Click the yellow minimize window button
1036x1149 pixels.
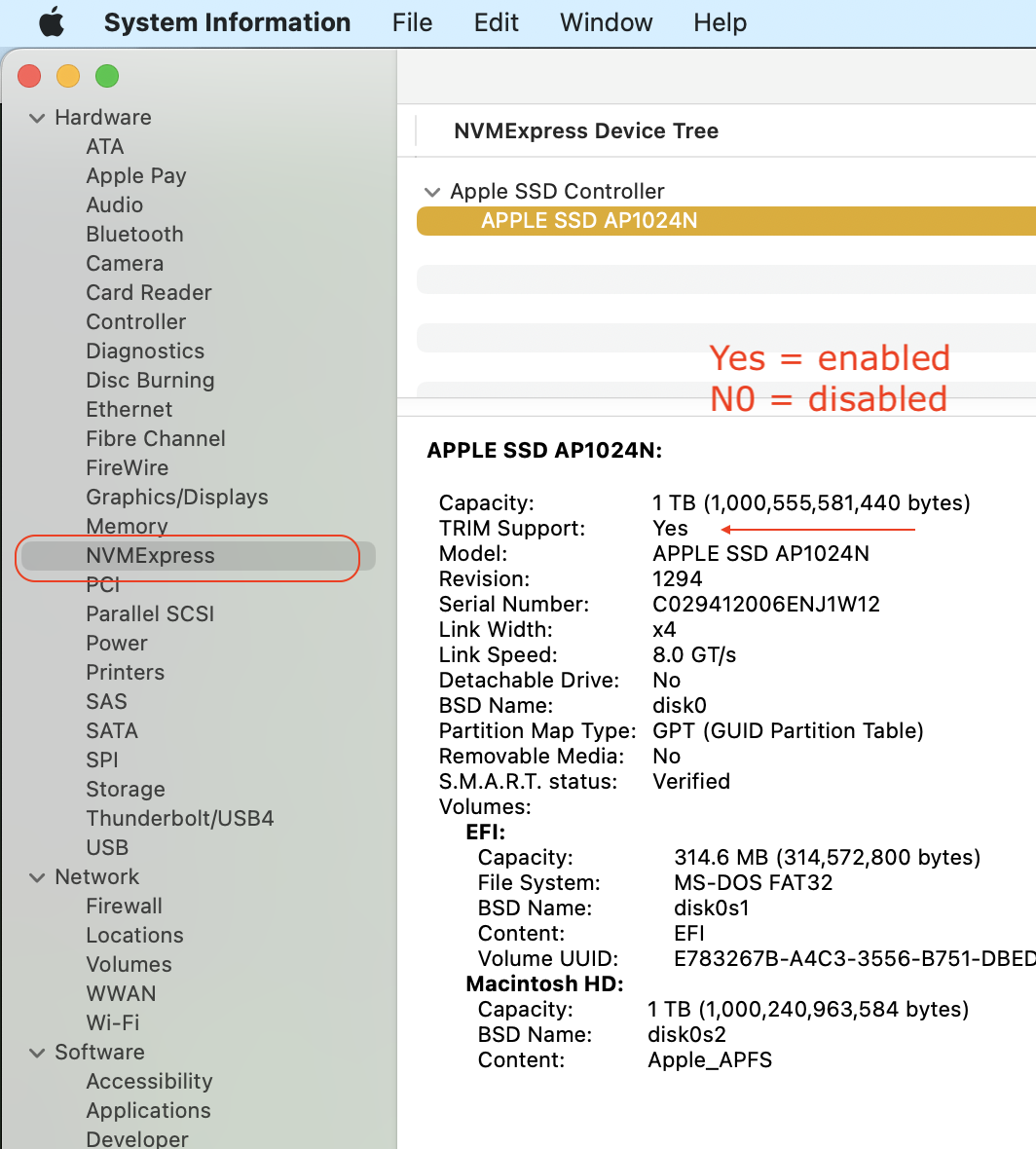click(68, 76)
